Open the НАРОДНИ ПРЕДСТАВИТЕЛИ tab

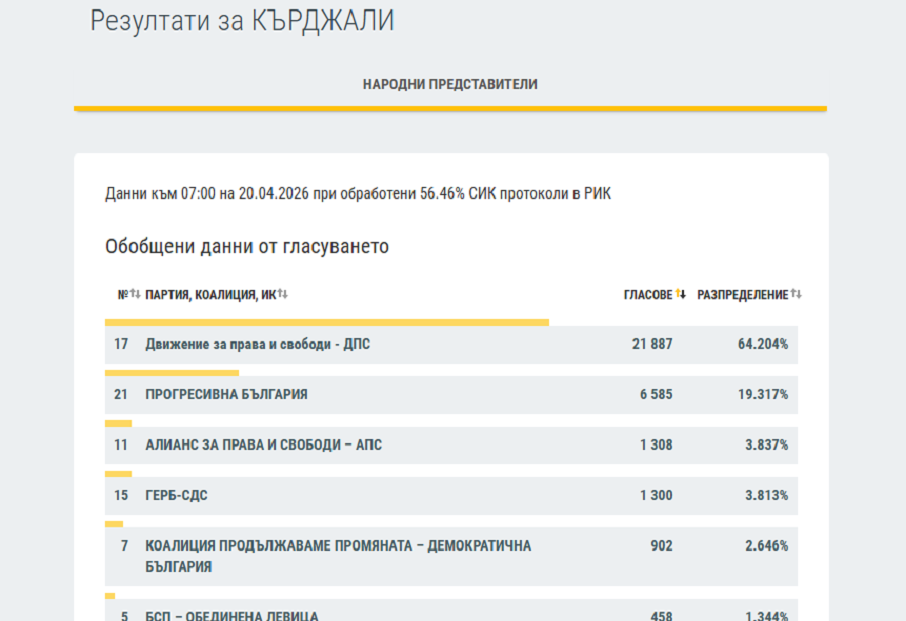(x=450, y=84)
